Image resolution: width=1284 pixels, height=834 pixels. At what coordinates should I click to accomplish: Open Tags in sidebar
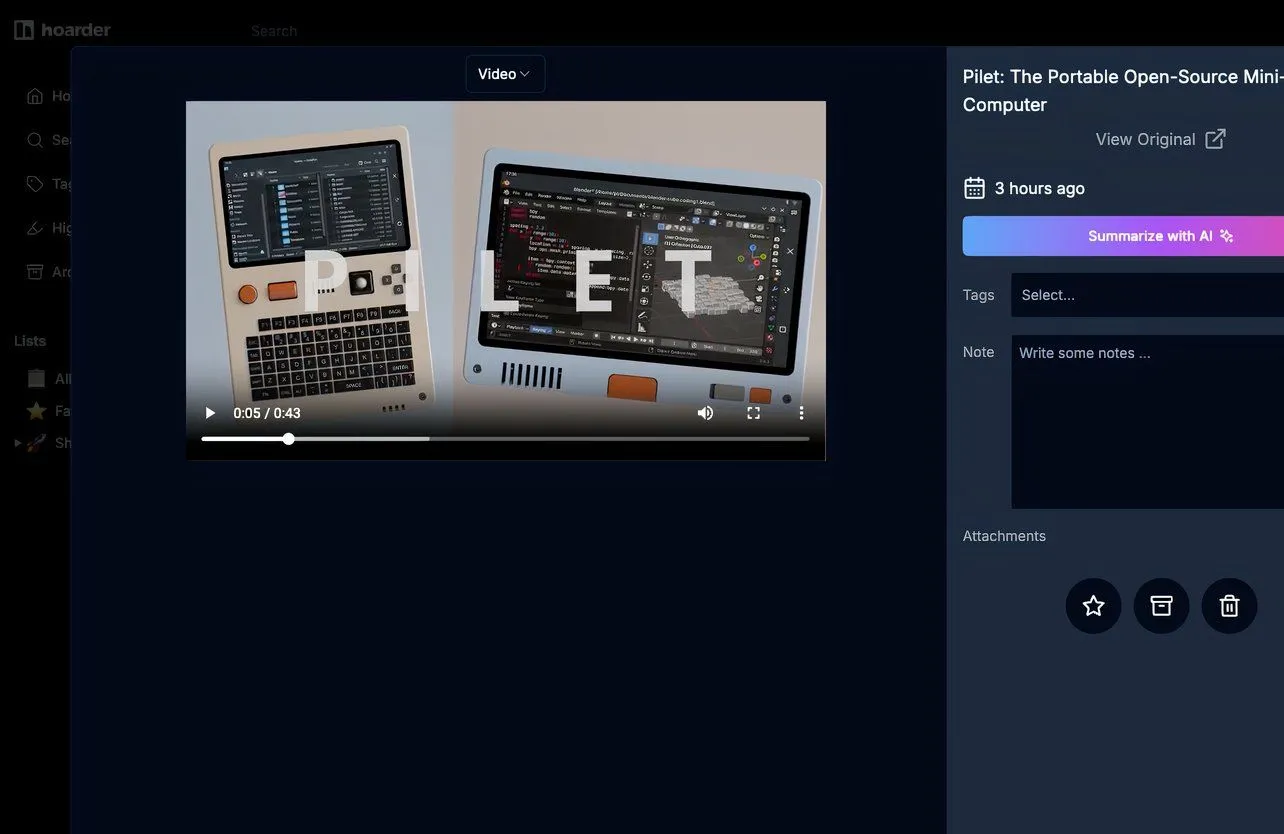[48, 184]
